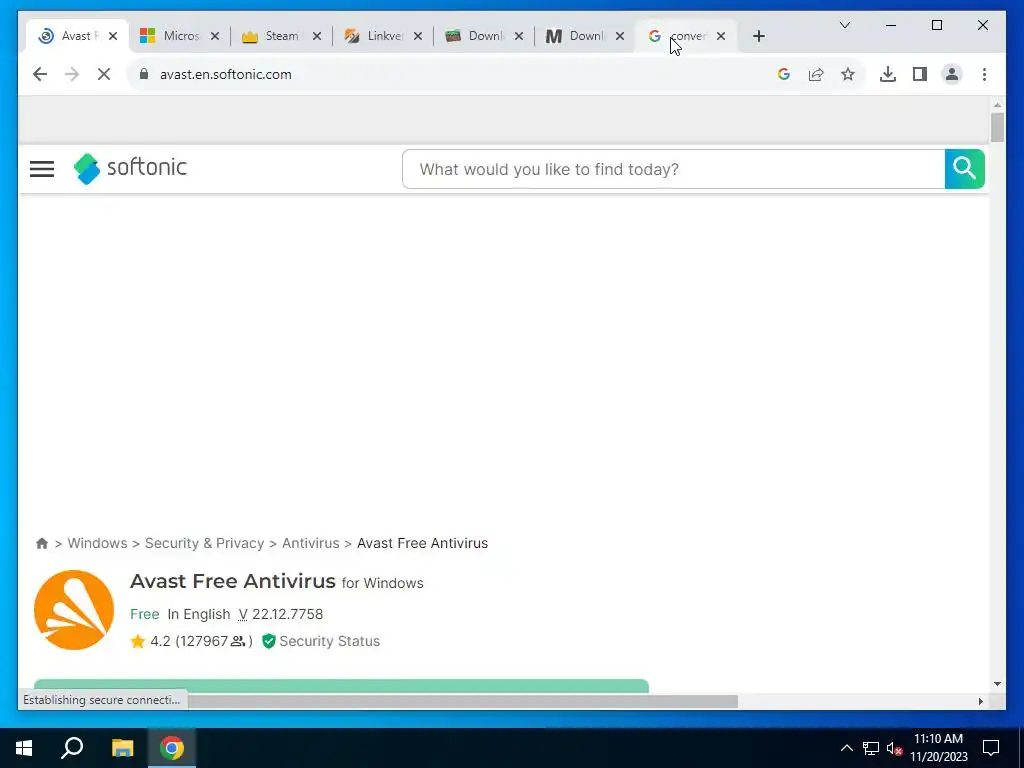Open the Antivirus breadcrumb link
1024x768 pixels.
click(310, 543)
